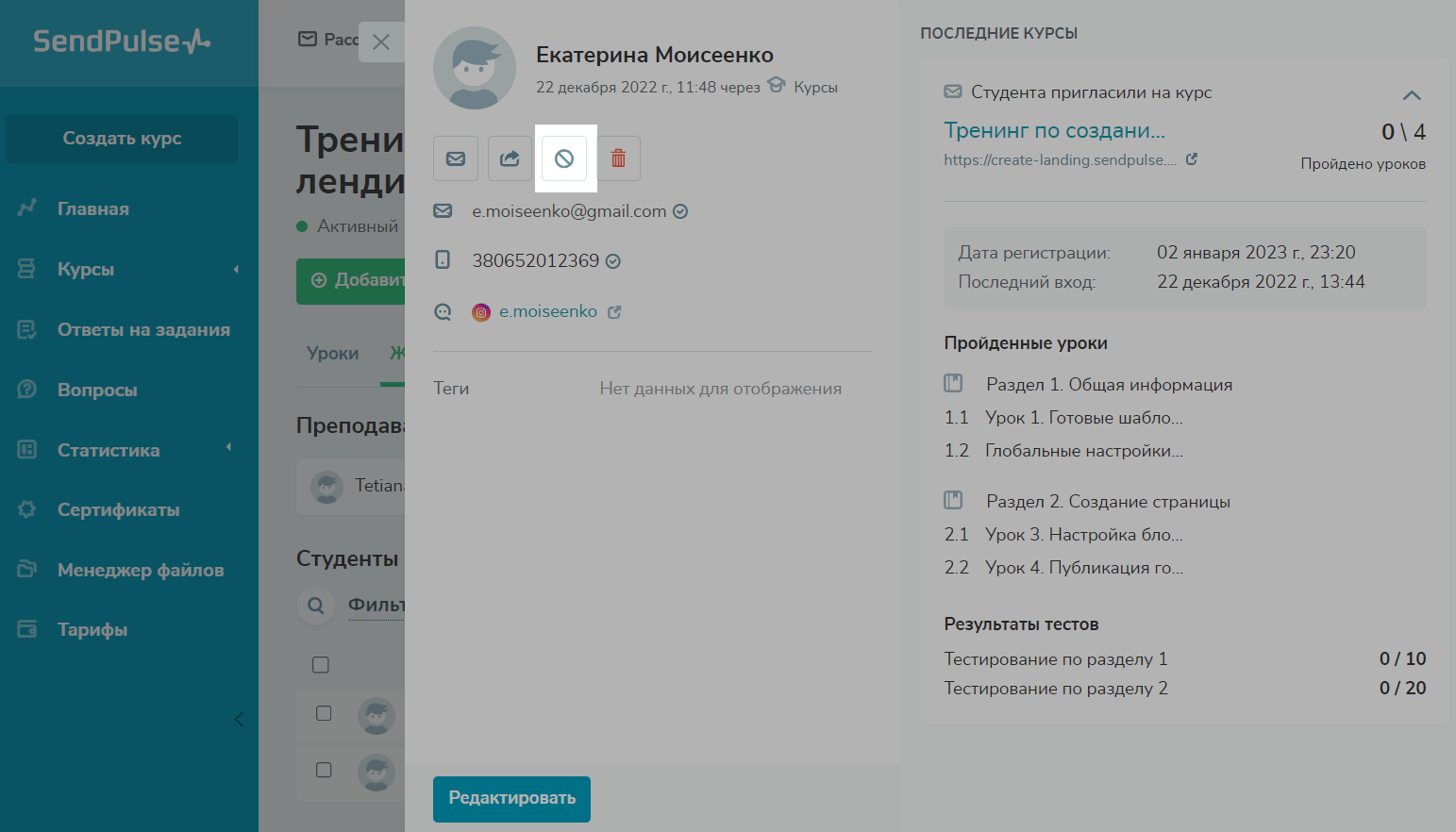Check the second student row checkbox
Screen dimensions: 1456x832
[x=324, y=770]
